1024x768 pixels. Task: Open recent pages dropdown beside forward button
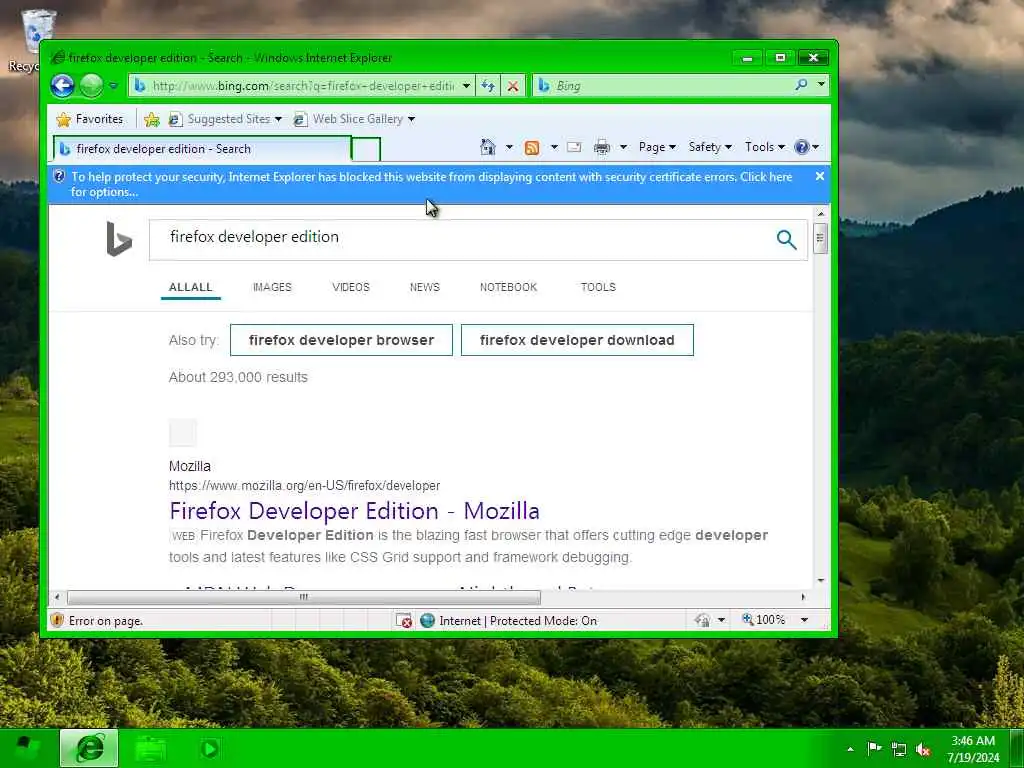click(x=113, y=86)
